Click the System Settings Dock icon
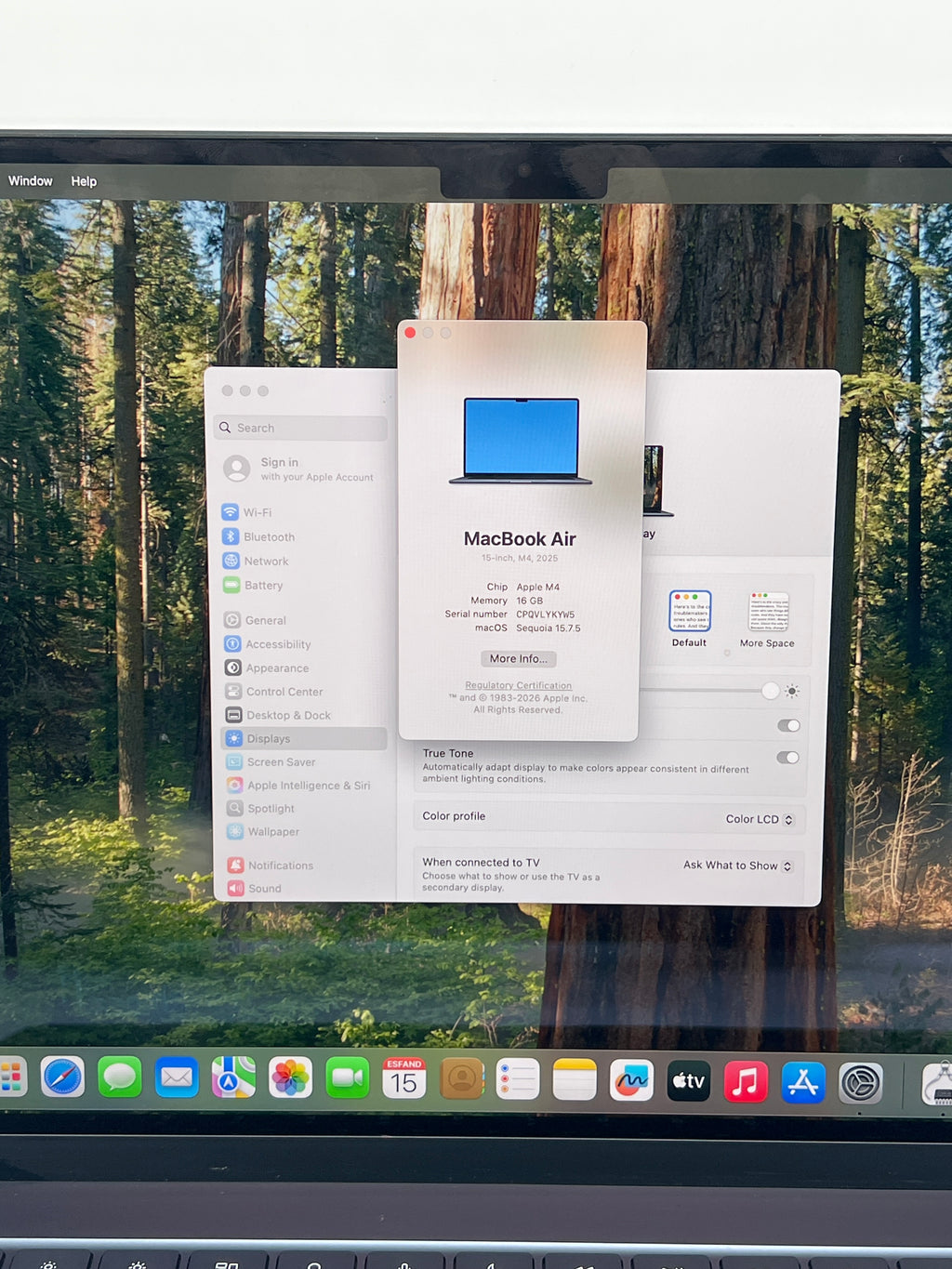The height and width of the screenshot is (1269, 952). [x=861, y=1084]
